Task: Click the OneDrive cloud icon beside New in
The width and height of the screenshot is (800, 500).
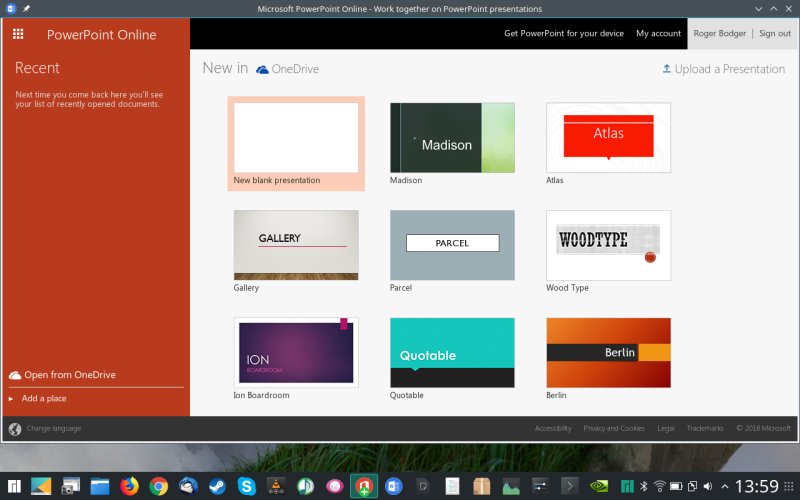Action: [262, 69]
